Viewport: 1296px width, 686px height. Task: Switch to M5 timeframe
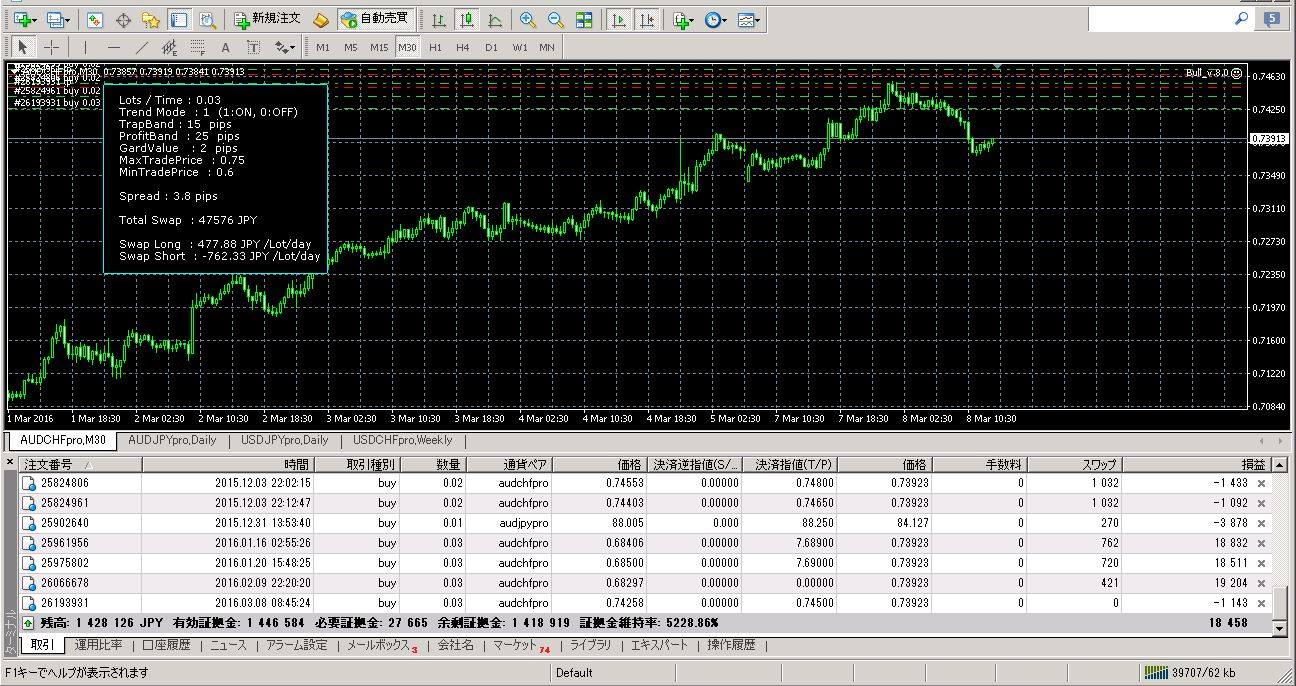coord(350,47)
